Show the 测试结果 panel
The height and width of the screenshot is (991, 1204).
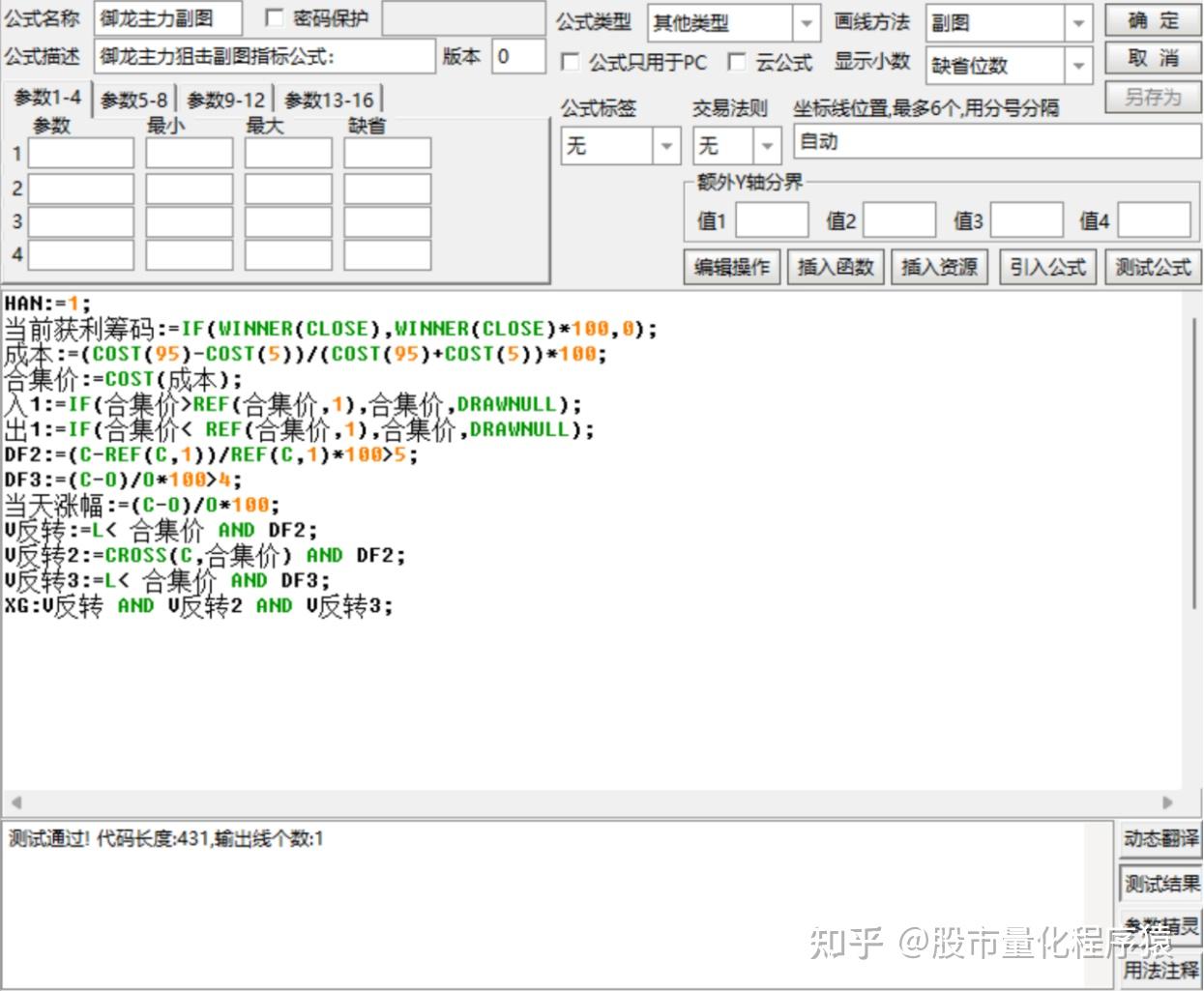[x=1160, y=883]
